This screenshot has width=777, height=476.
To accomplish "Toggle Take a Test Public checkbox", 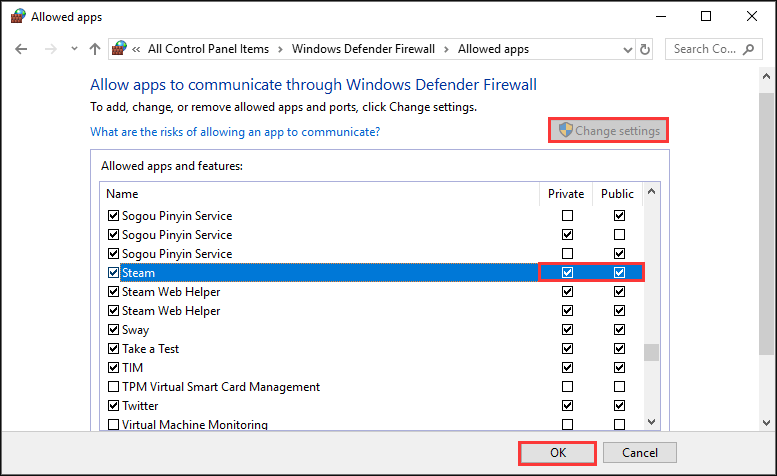I will [619, 349].
